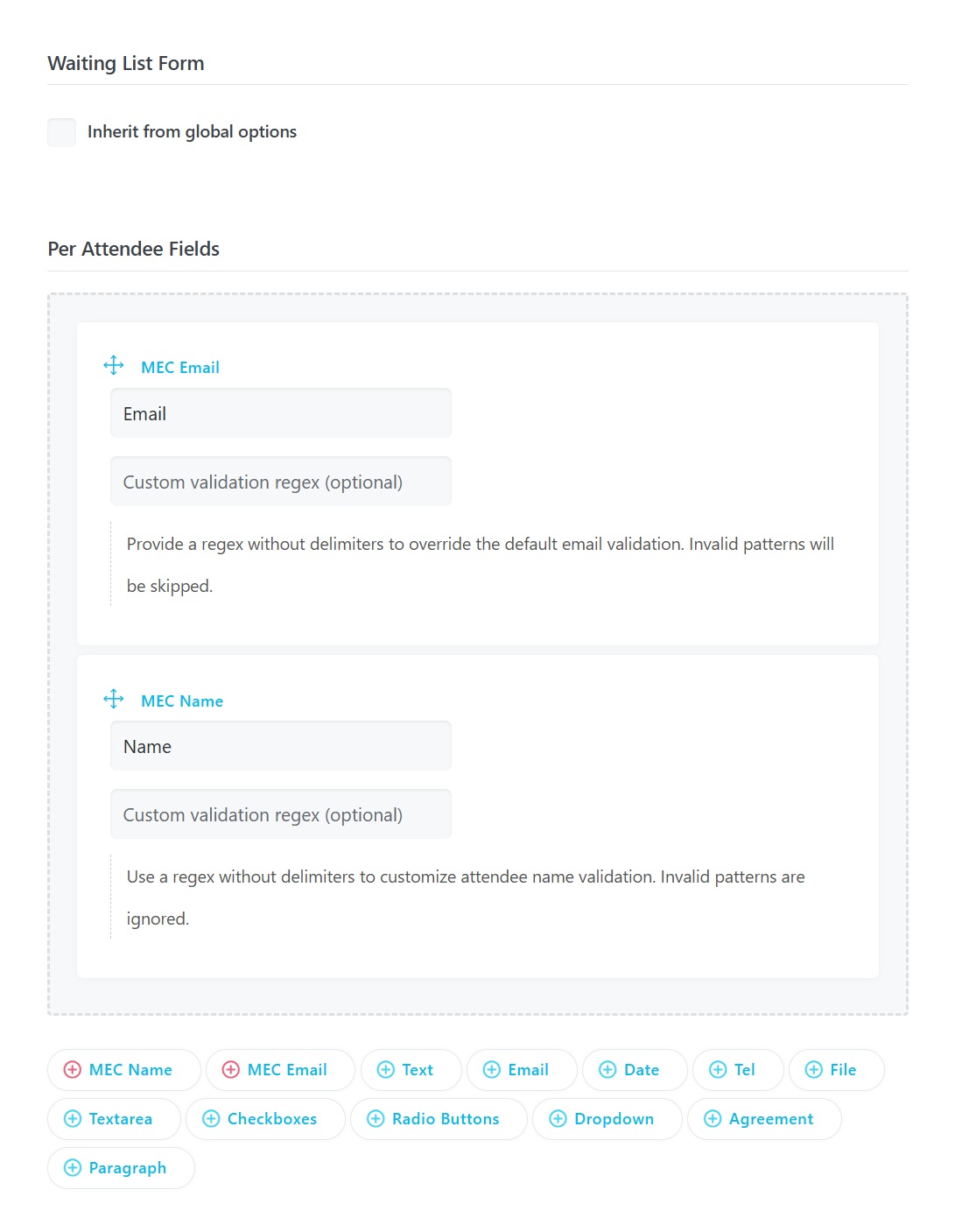Click the plus icon on the Text field button
Viewport: 955px width, 1232px height.
point(385,1069)
